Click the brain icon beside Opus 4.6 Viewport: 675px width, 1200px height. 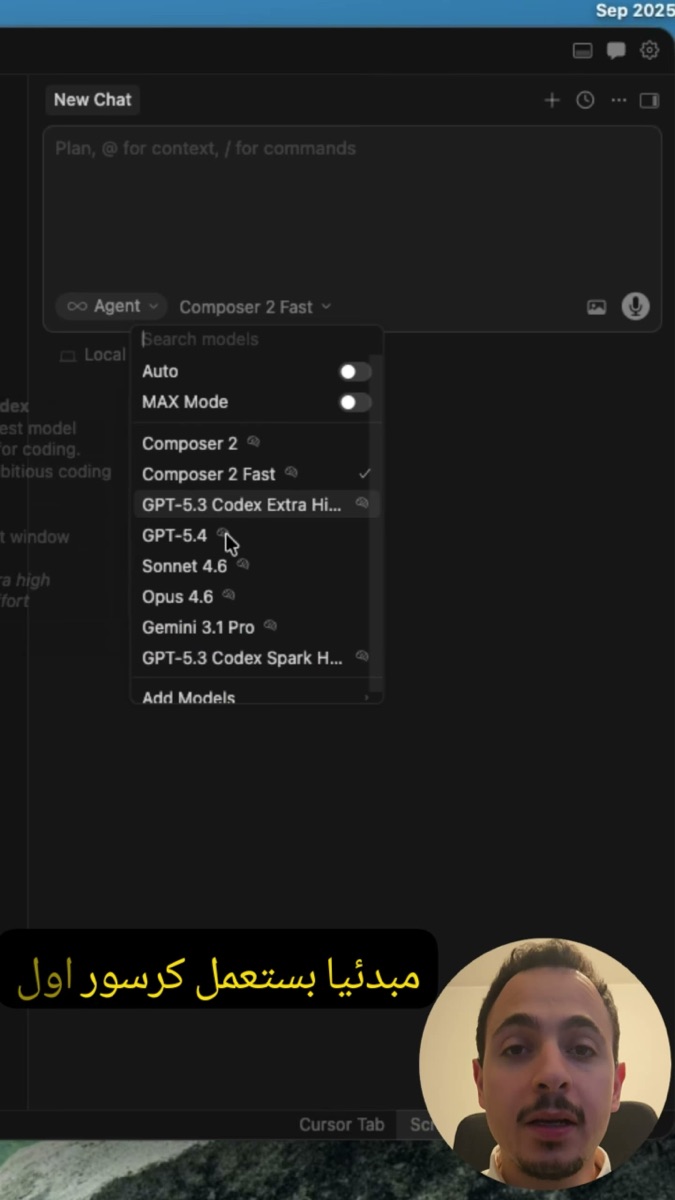pyautogui.click(x=229, y=596)
